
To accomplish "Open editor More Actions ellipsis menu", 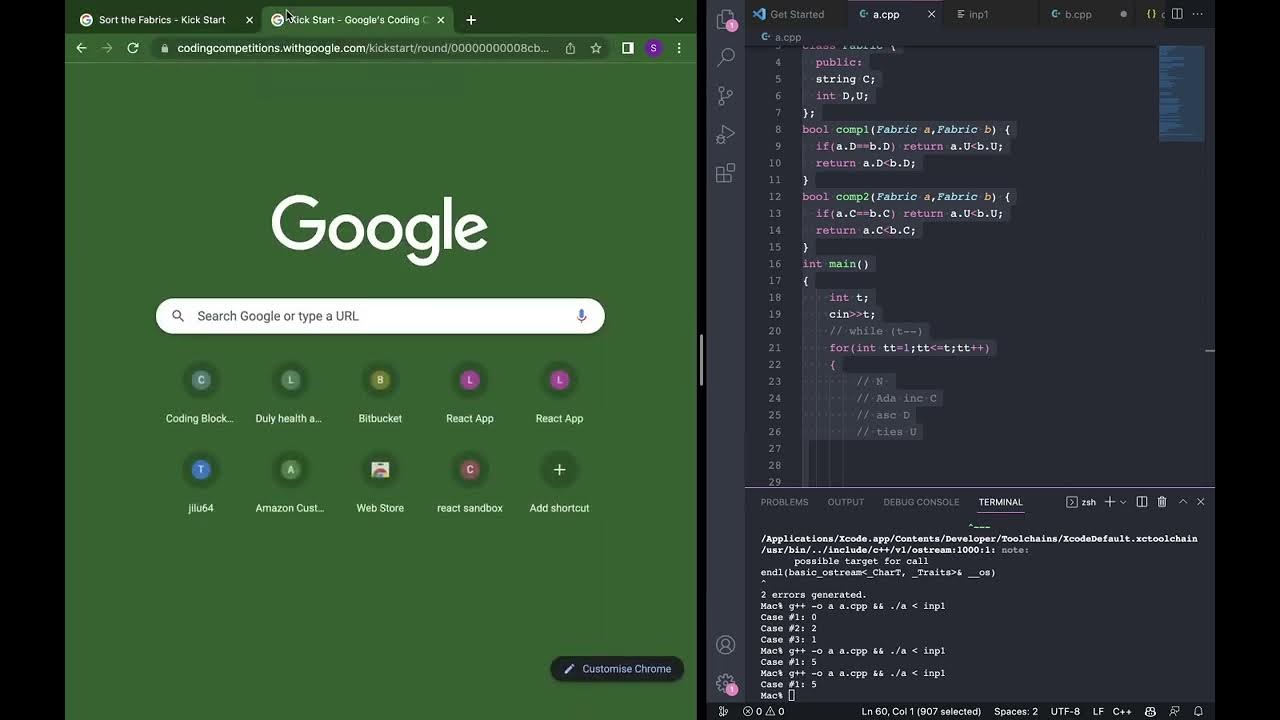I will pyautogui.click(x=1198, y=14).
